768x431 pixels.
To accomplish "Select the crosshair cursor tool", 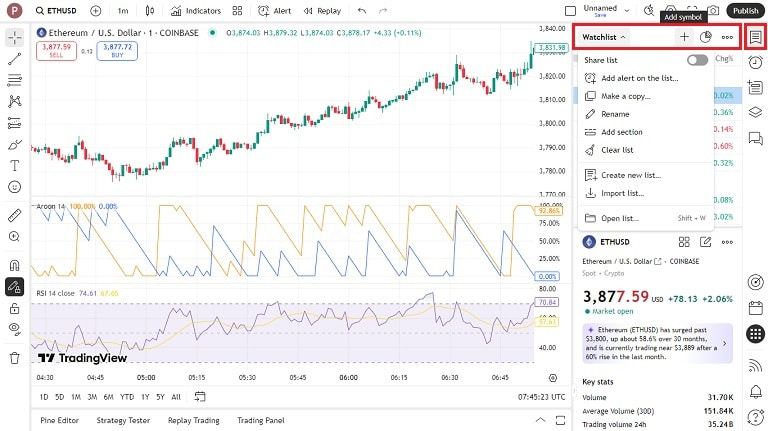I will point(15,38).
